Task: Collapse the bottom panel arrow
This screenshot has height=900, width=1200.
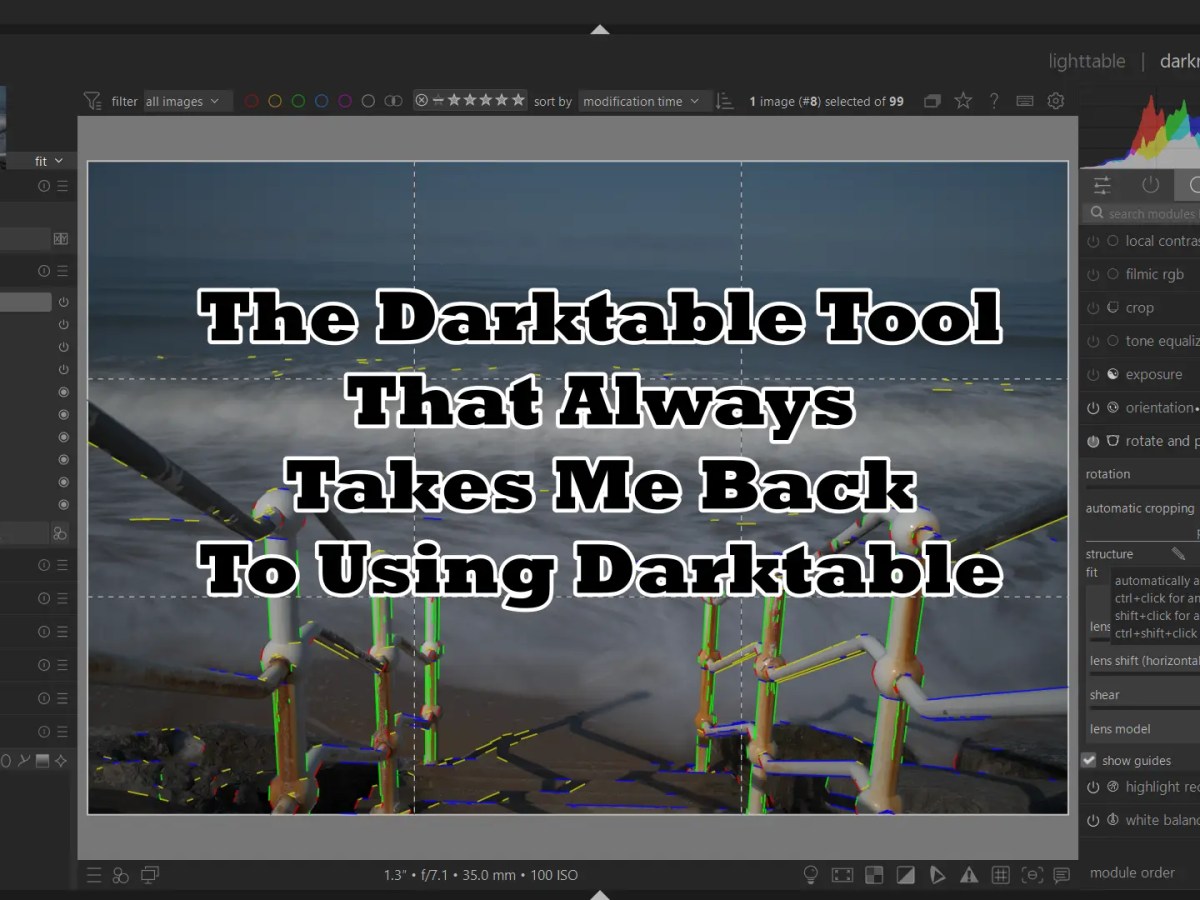Action: [599, 893]
